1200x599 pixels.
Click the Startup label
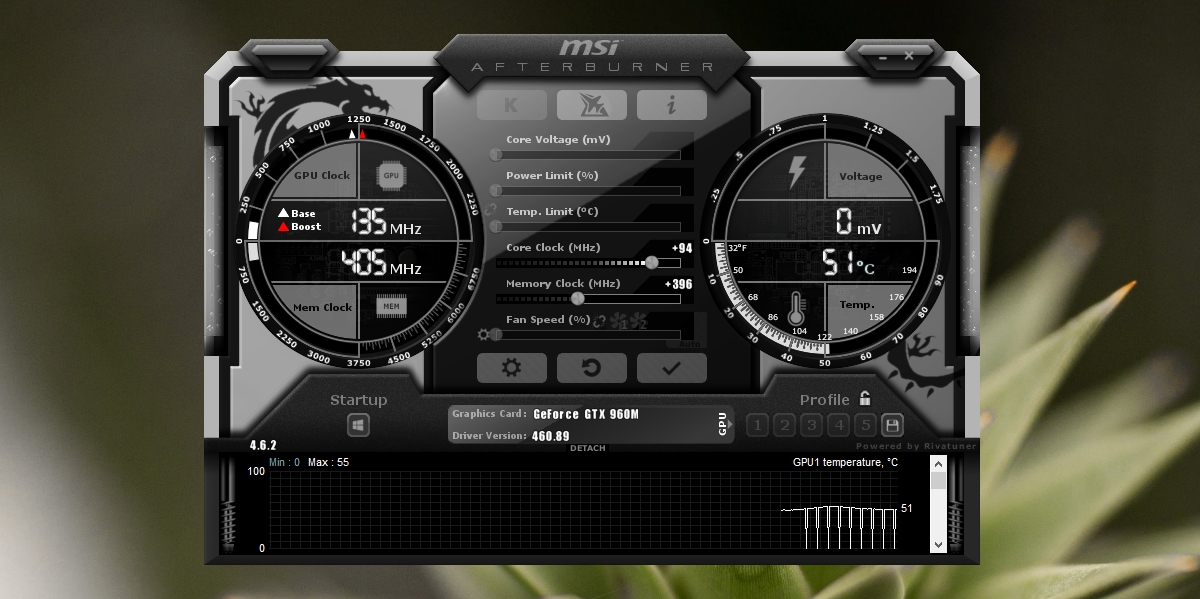[359, 400]
